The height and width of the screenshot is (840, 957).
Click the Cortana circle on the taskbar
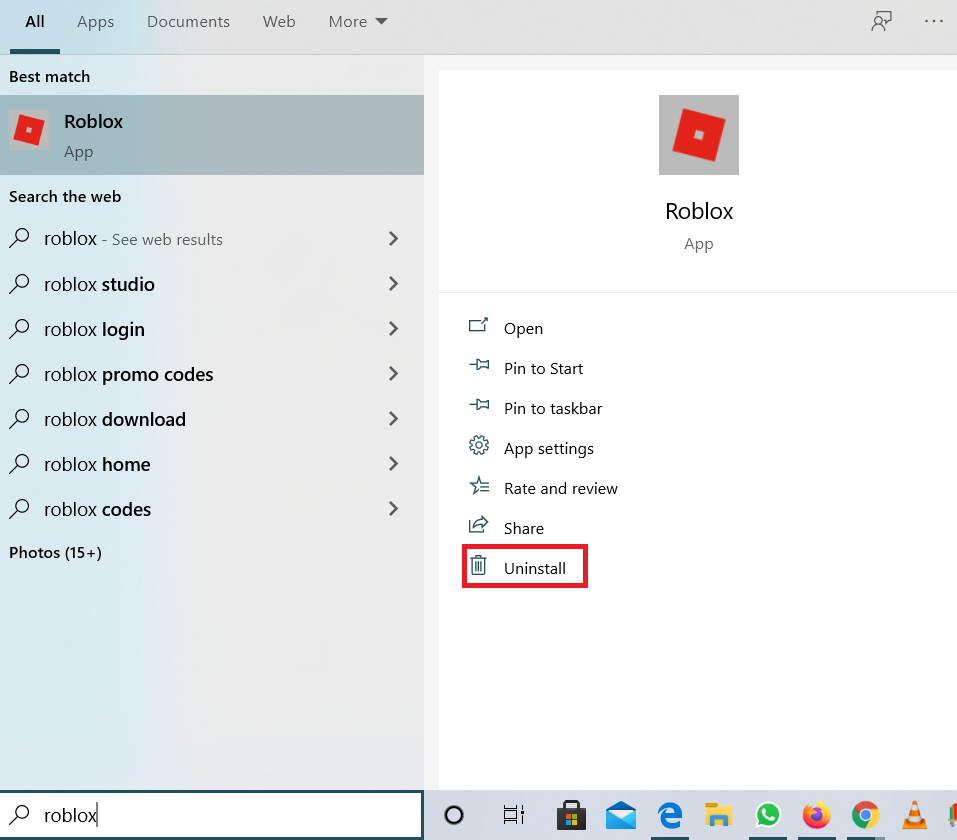coord(453,815)
